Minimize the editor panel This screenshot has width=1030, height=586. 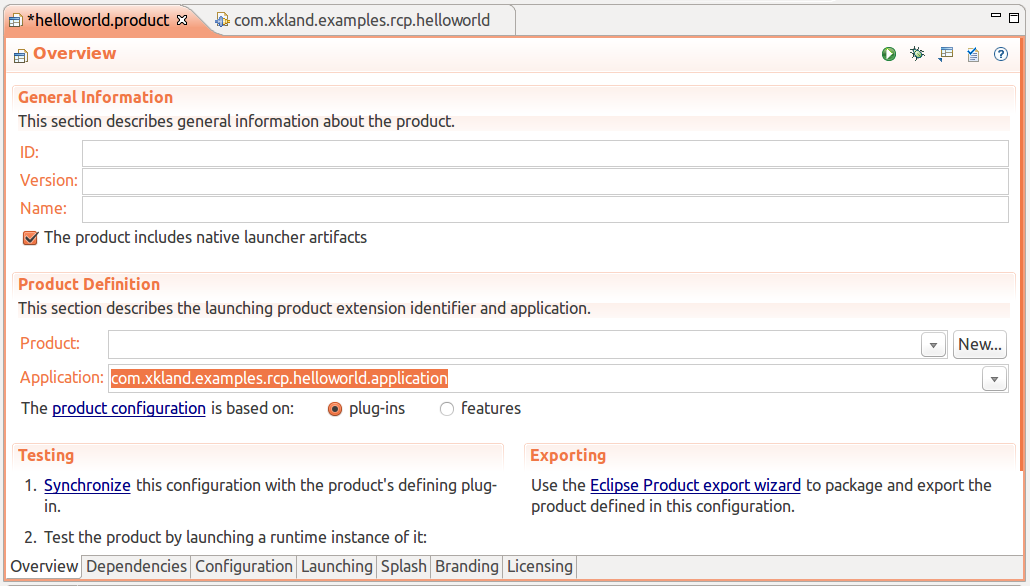click(x=996, y=17)
